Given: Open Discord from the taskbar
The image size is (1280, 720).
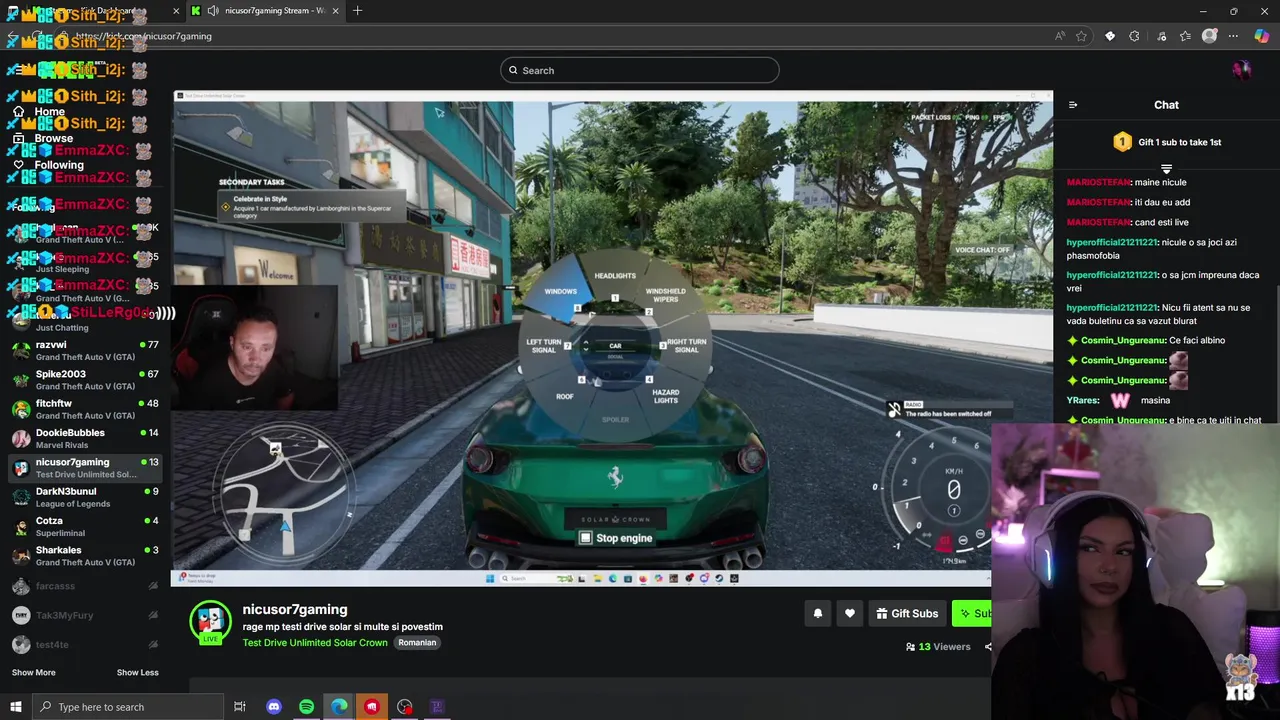Looking at the screenshot, I should click(x=274, y=707).
